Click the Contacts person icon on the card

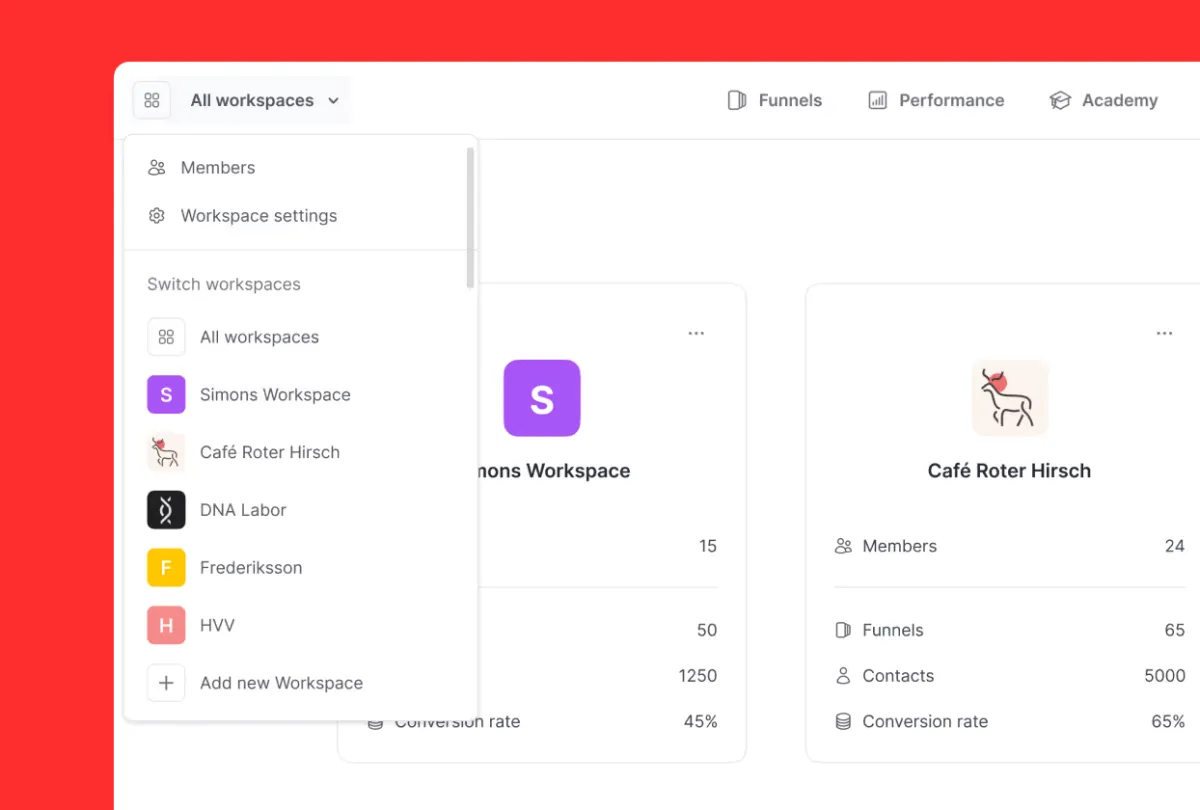pos(843,676)
